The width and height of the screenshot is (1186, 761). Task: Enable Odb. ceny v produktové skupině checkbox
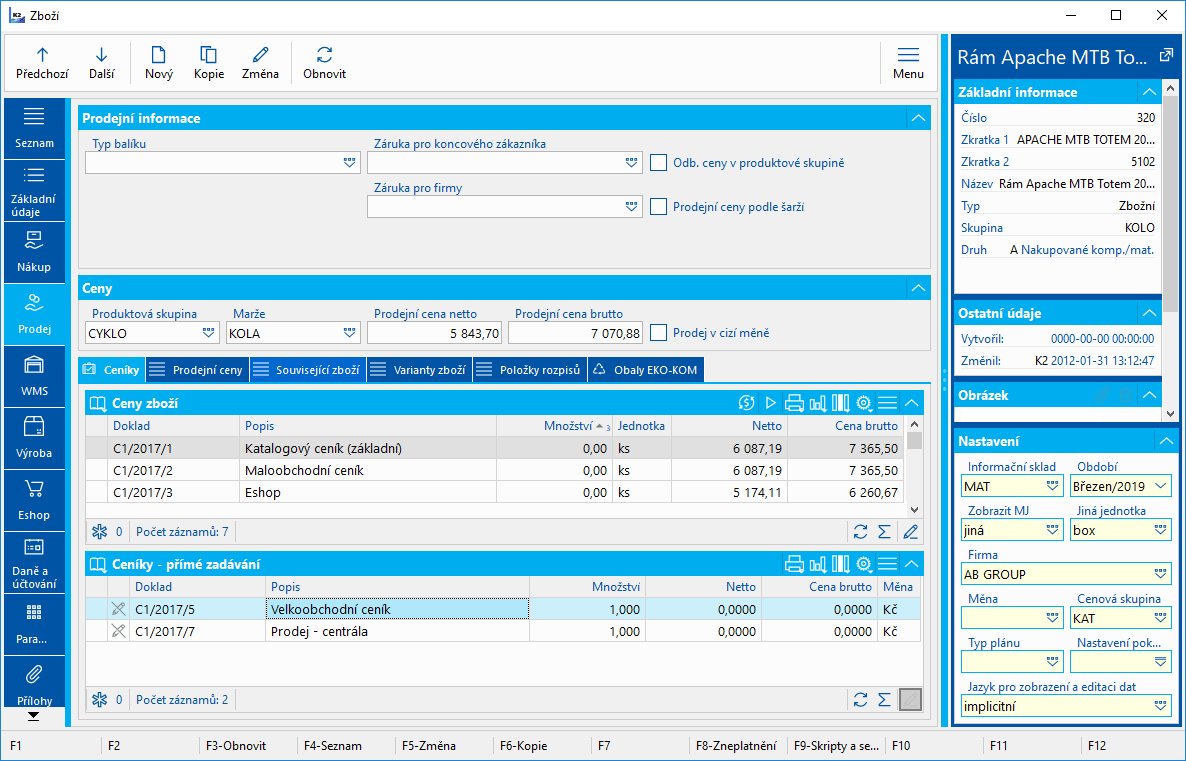click(x=658, y=162)
